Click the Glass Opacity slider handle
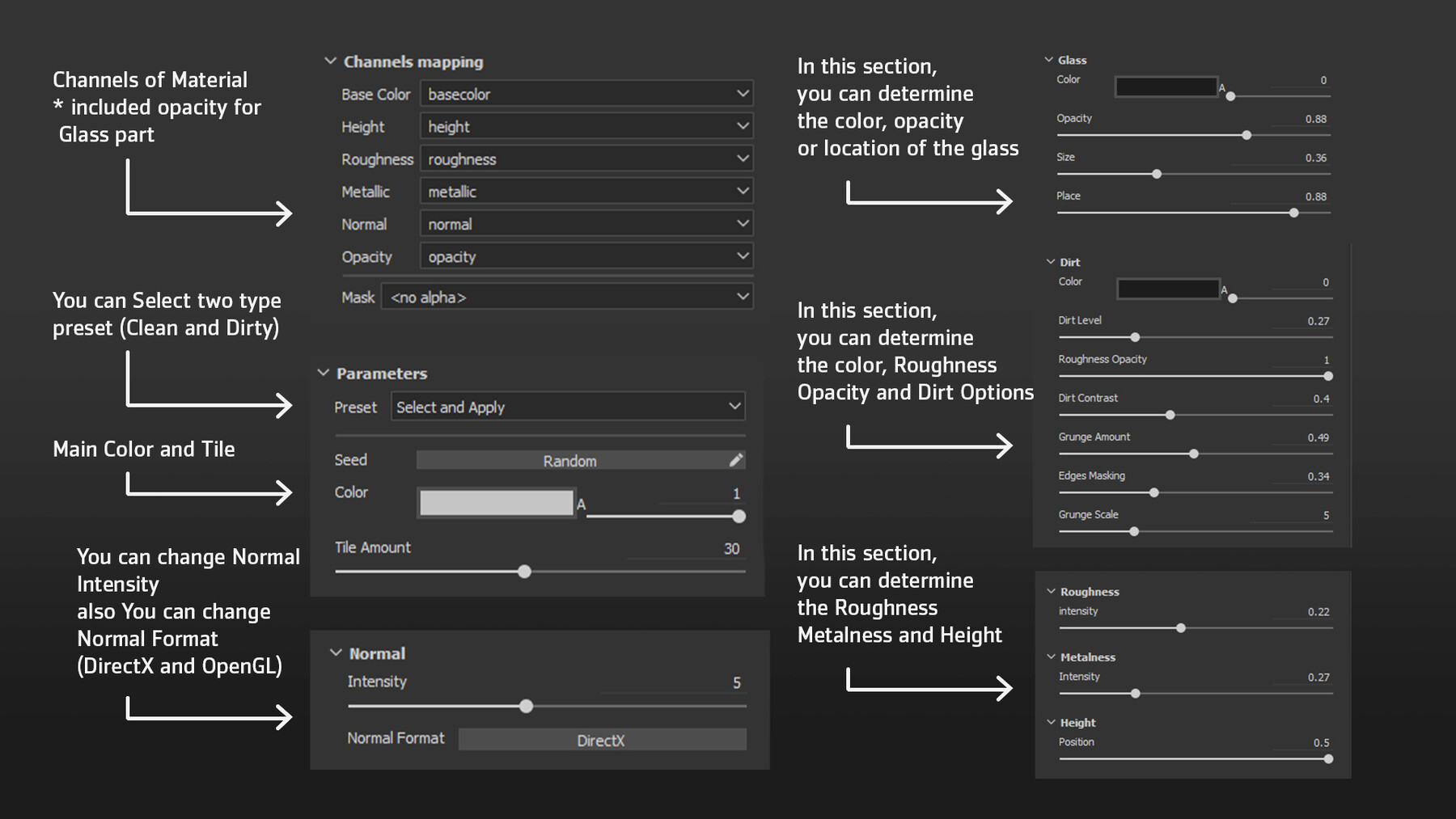The image size is (1456, 819). [1246, 135]
